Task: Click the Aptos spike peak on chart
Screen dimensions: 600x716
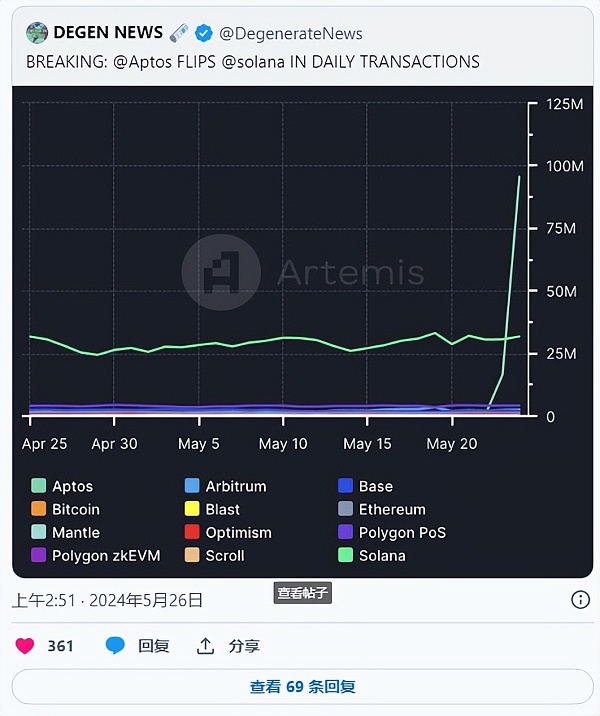Action: (519, 177)
